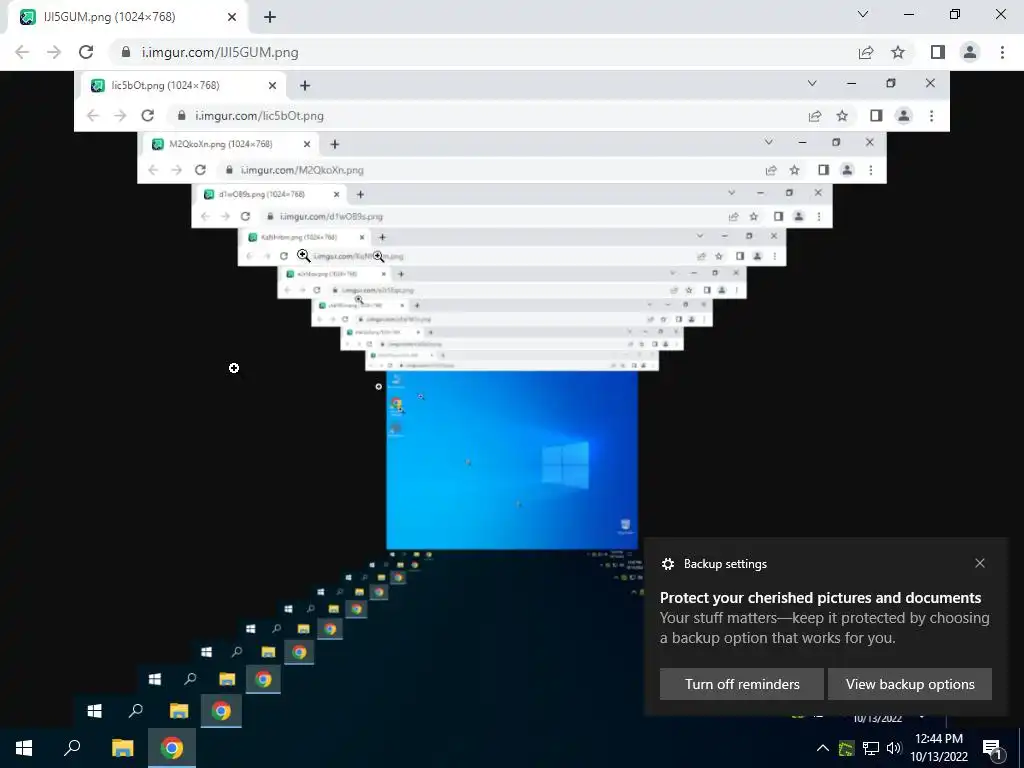Open the side panel in the outermost Chrome window
This screenshot has width=1024, height=768.
tap(938, 52)
